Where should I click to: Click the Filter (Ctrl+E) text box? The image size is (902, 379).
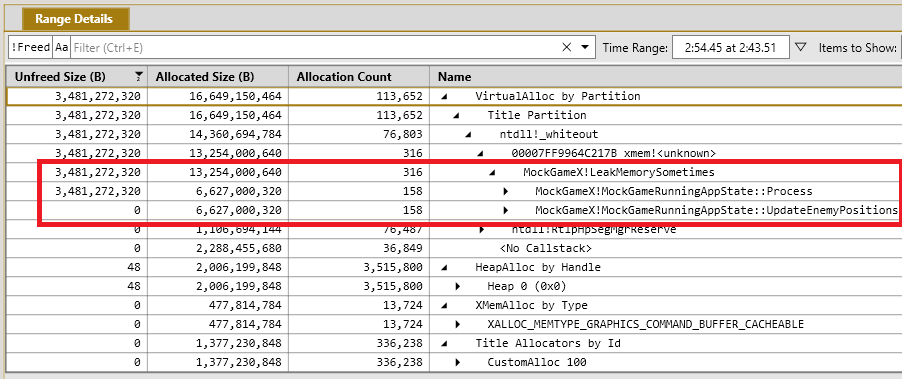pyautogui.click(x=314, y=48)
